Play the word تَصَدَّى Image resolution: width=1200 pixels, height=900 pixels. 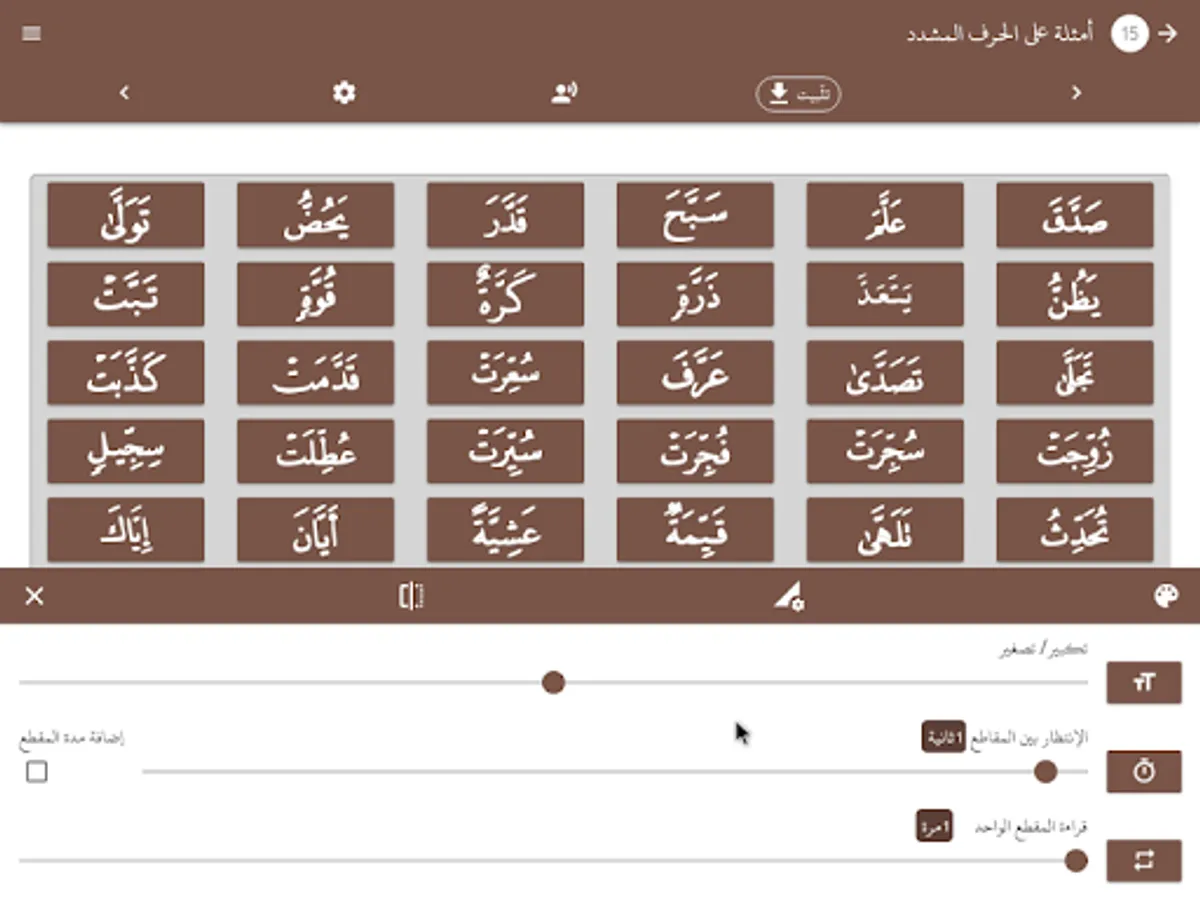(x=885, y=373)
